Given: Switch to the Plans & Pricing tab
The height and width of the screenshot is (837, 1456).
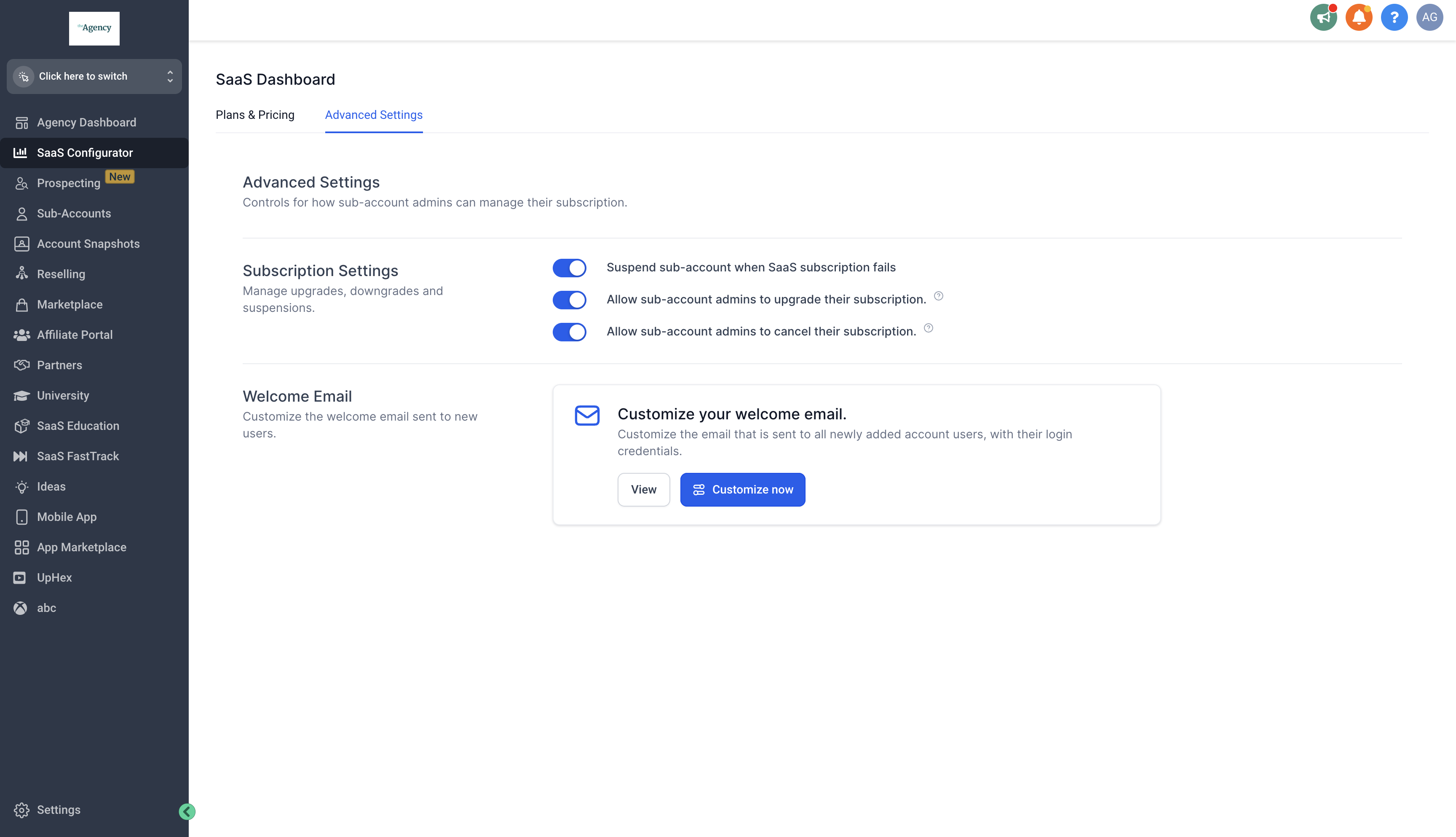Looking at the screenshot, I should [x=254, y=115].
